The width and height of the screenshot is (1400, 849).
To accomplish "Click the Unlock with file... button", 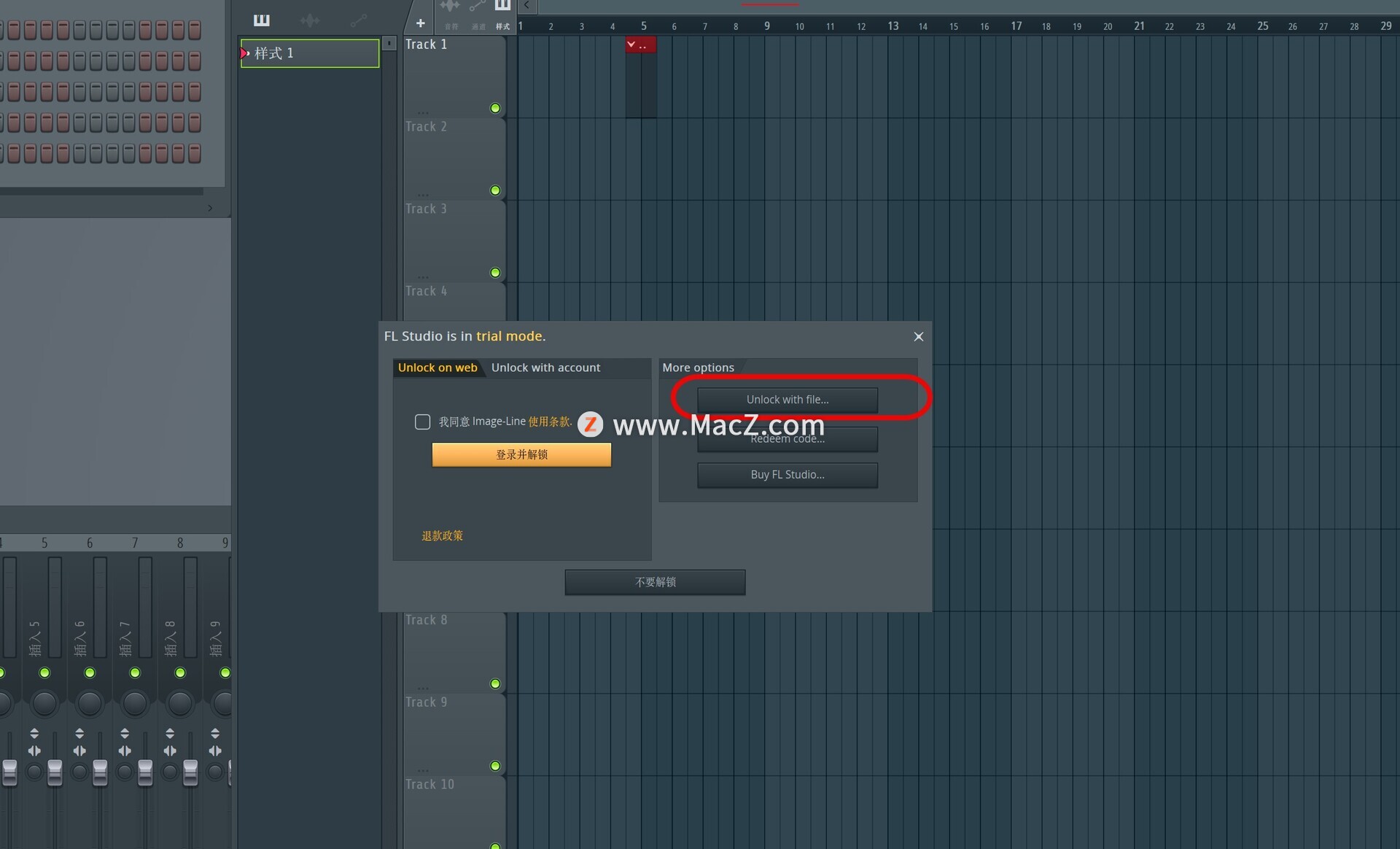I will tap(787, 400).
